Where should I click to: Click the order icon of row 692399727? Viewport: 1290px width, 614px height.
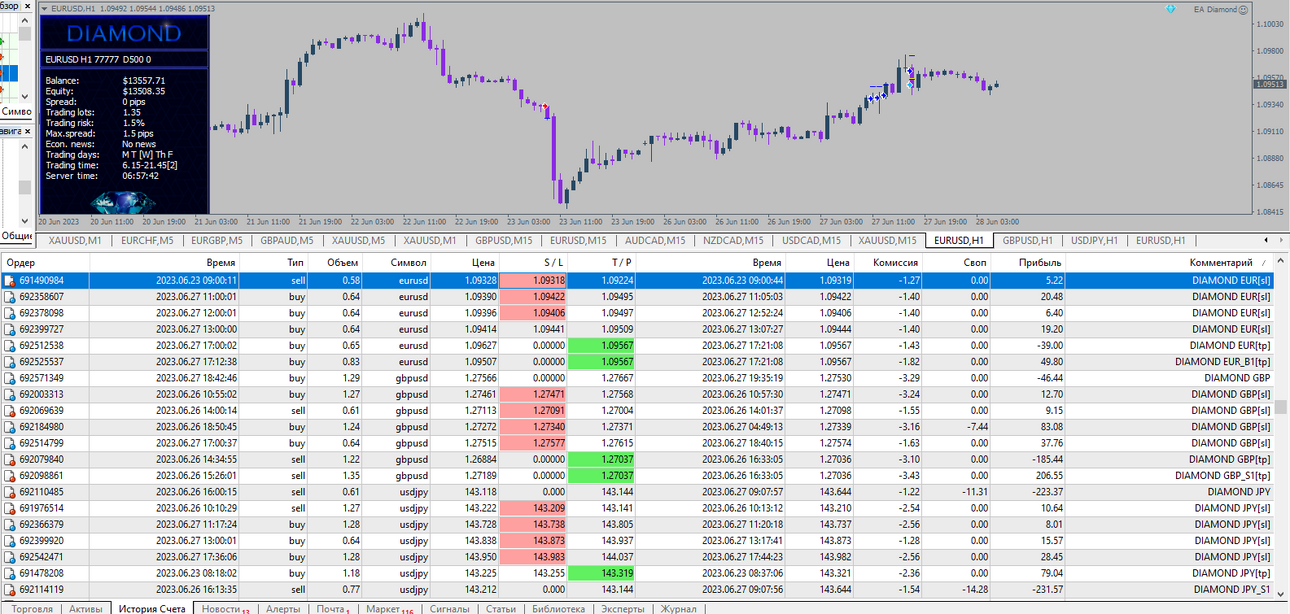click(11, 329)
